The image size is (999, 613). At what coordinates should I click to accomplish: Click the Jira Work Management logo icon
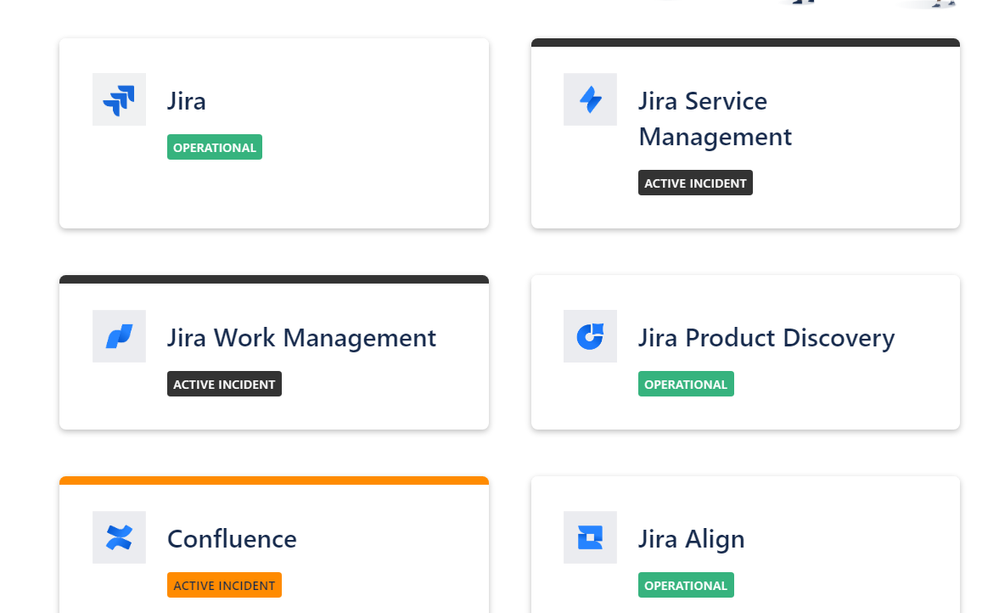coord(119,336)
